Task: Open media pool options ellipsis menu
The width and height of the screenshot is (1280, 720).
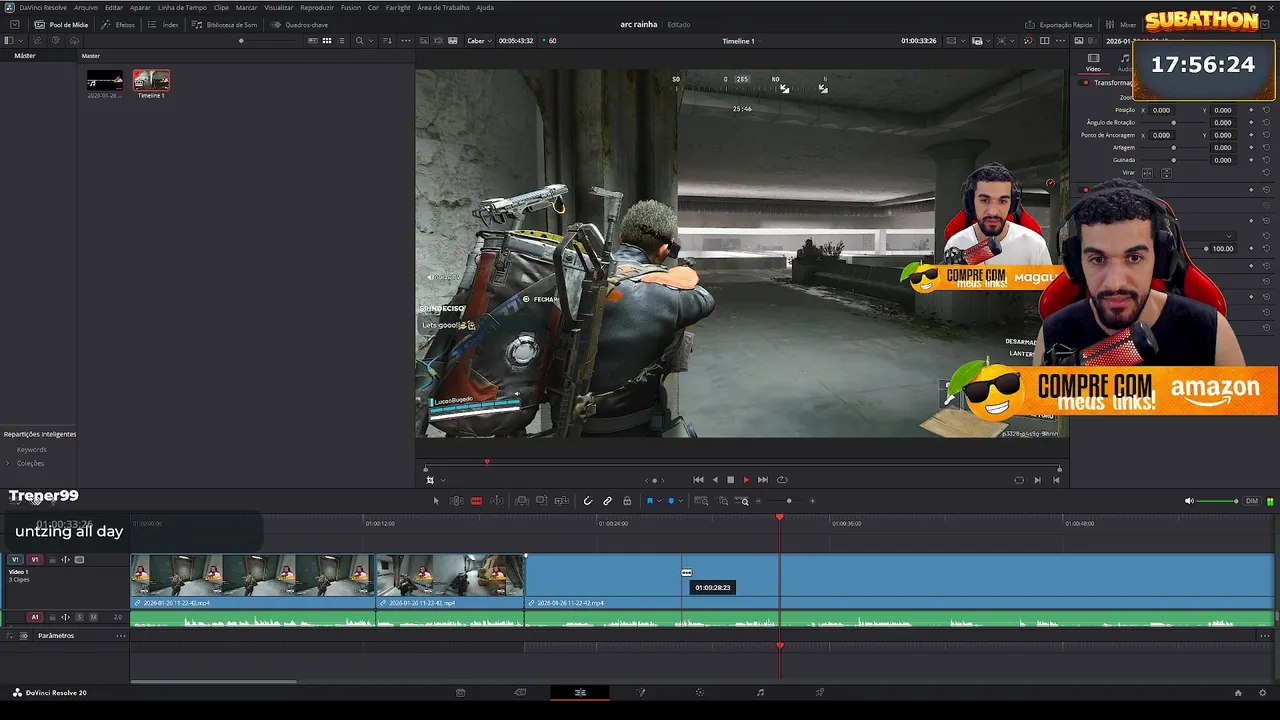Action: click(405, 41)
